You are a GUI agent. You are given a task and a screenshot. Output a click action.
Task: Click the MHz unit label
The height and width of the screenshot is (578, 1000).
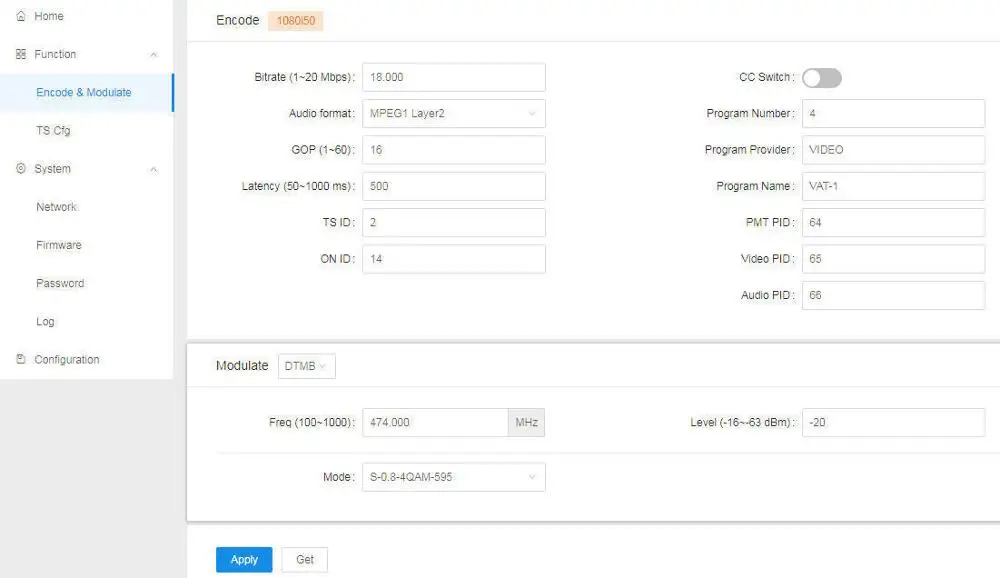point(526,422)
